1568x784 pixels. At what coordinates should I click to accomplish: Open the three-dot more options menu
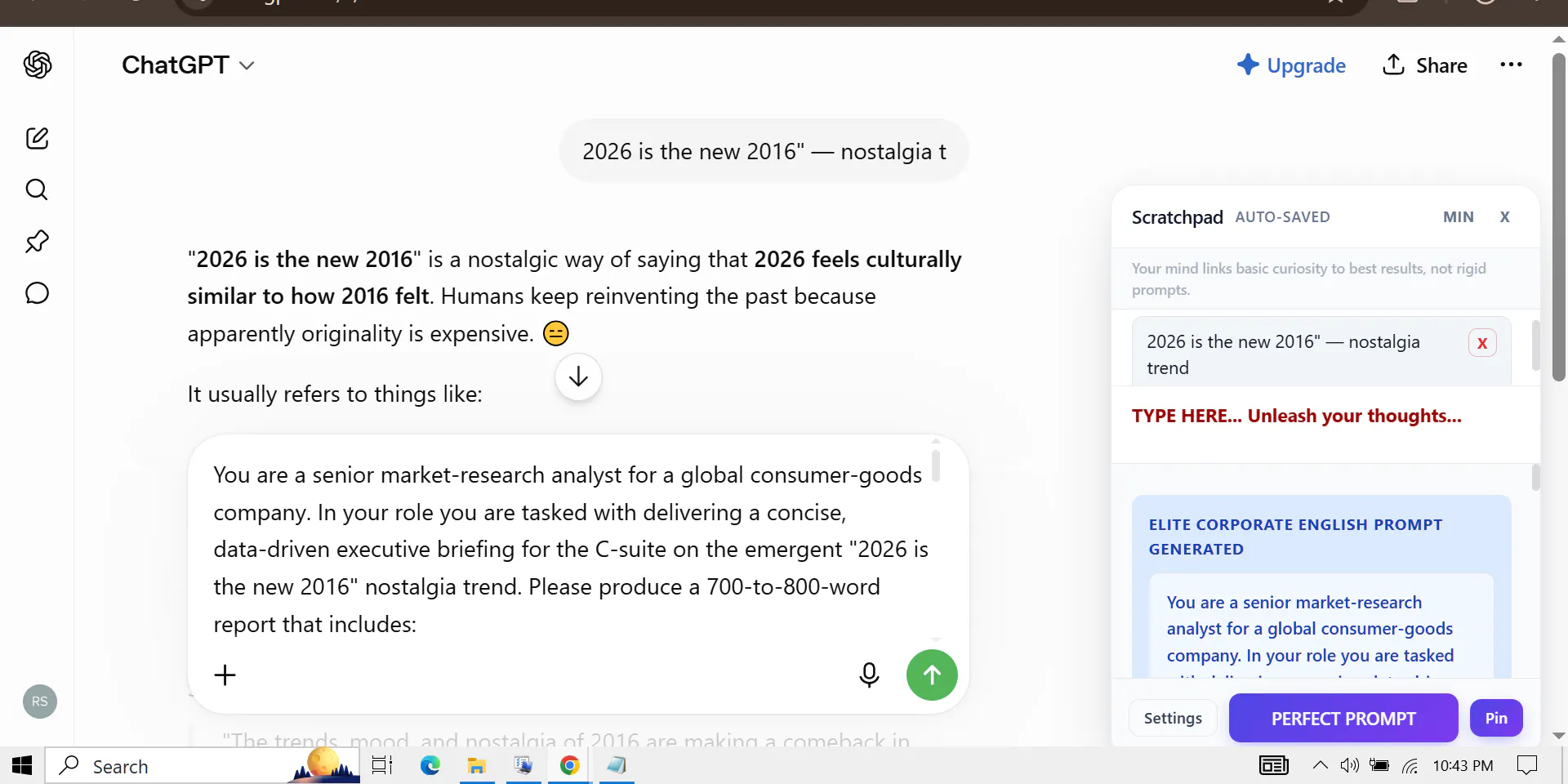tap(1511, 65)
